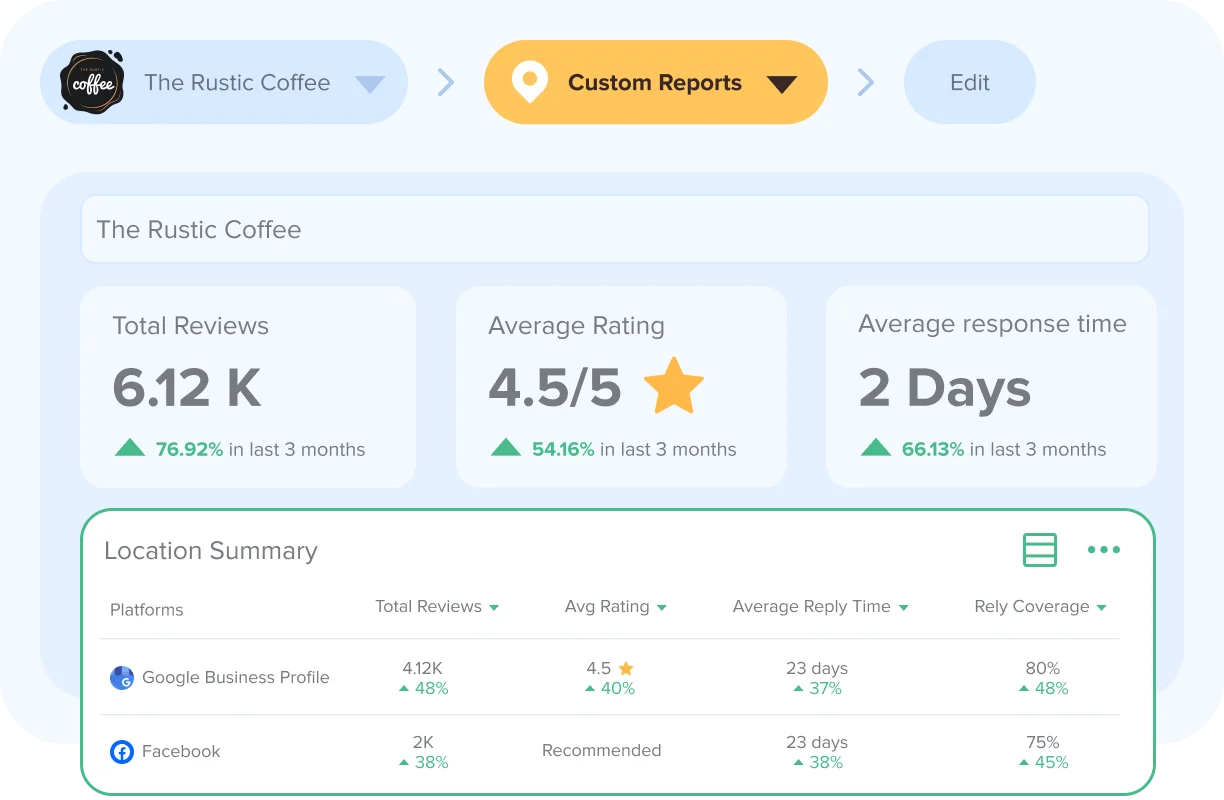Click The Rustic Coffee logo icon

click(91, 83)
